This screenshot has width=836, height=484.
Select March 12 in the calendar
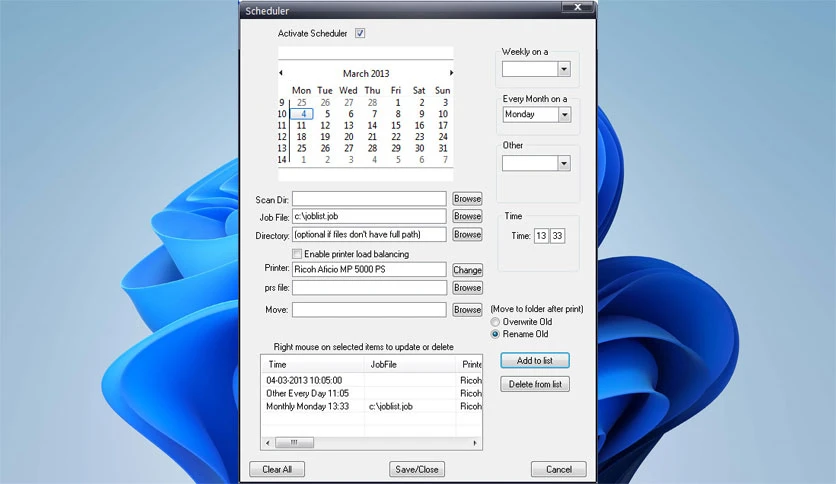point(325,125)
